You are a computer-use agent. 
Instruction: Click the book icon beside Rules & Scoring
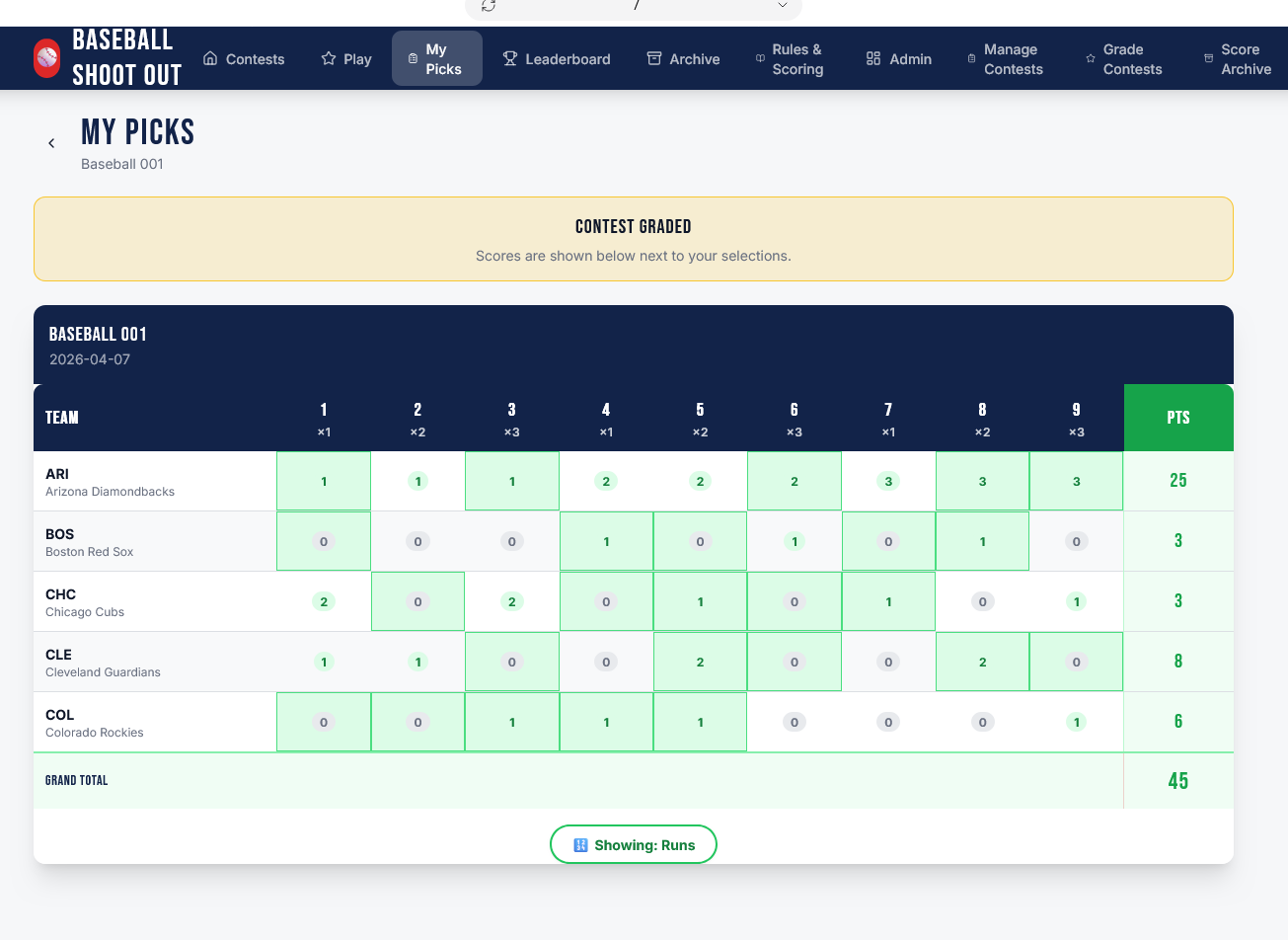tap(760, 58)
